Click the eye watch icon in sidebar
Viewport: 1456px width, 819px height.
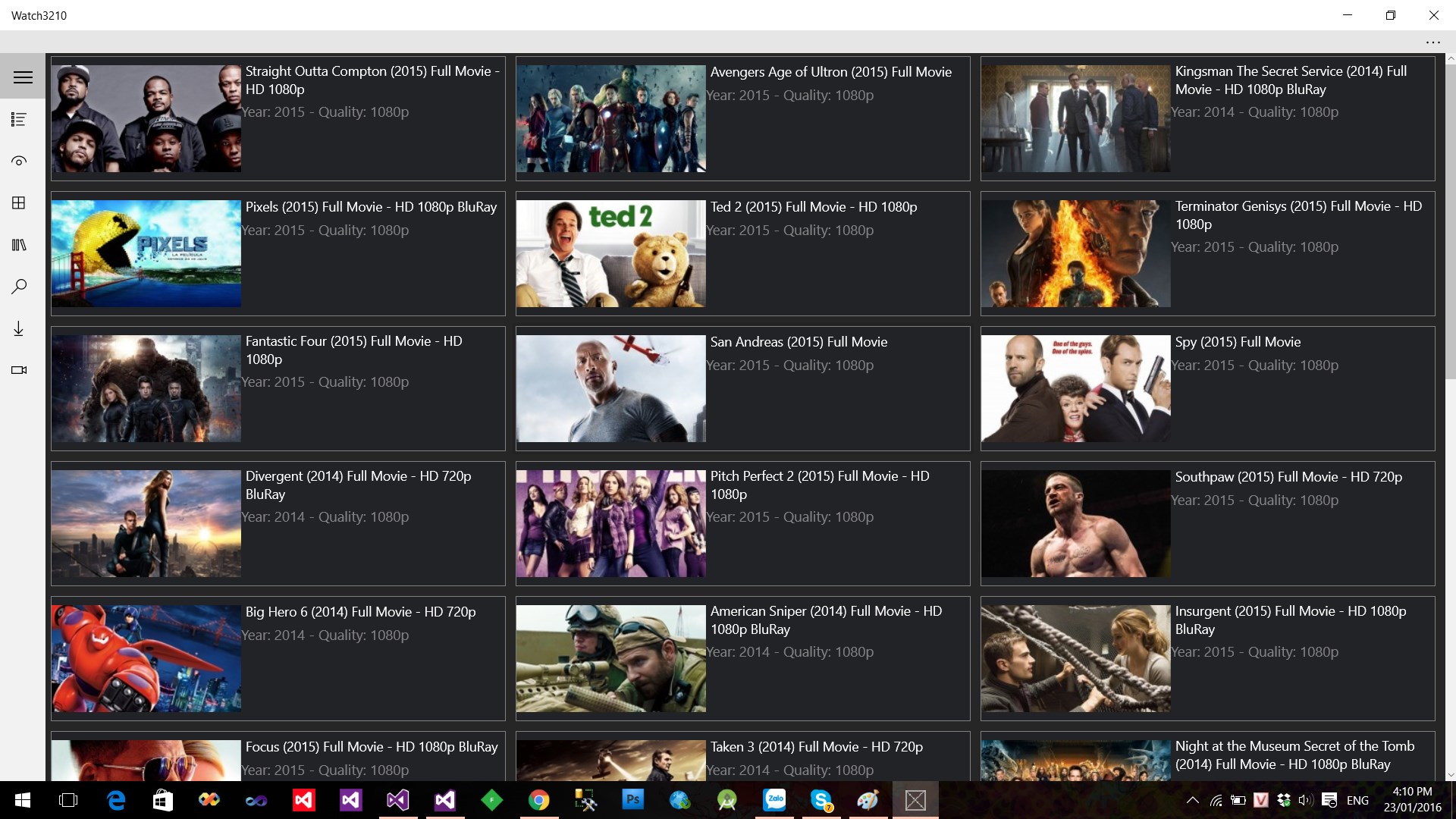19,162
